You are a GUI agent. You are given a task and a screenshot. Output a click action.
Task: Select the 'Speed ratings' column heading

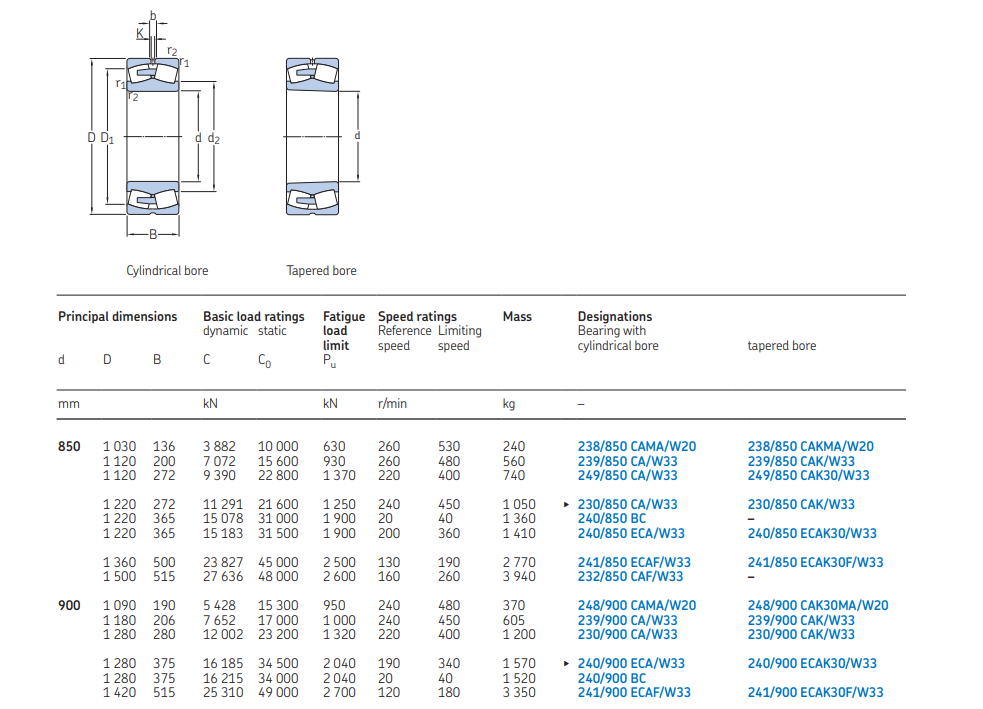(417, 317)
